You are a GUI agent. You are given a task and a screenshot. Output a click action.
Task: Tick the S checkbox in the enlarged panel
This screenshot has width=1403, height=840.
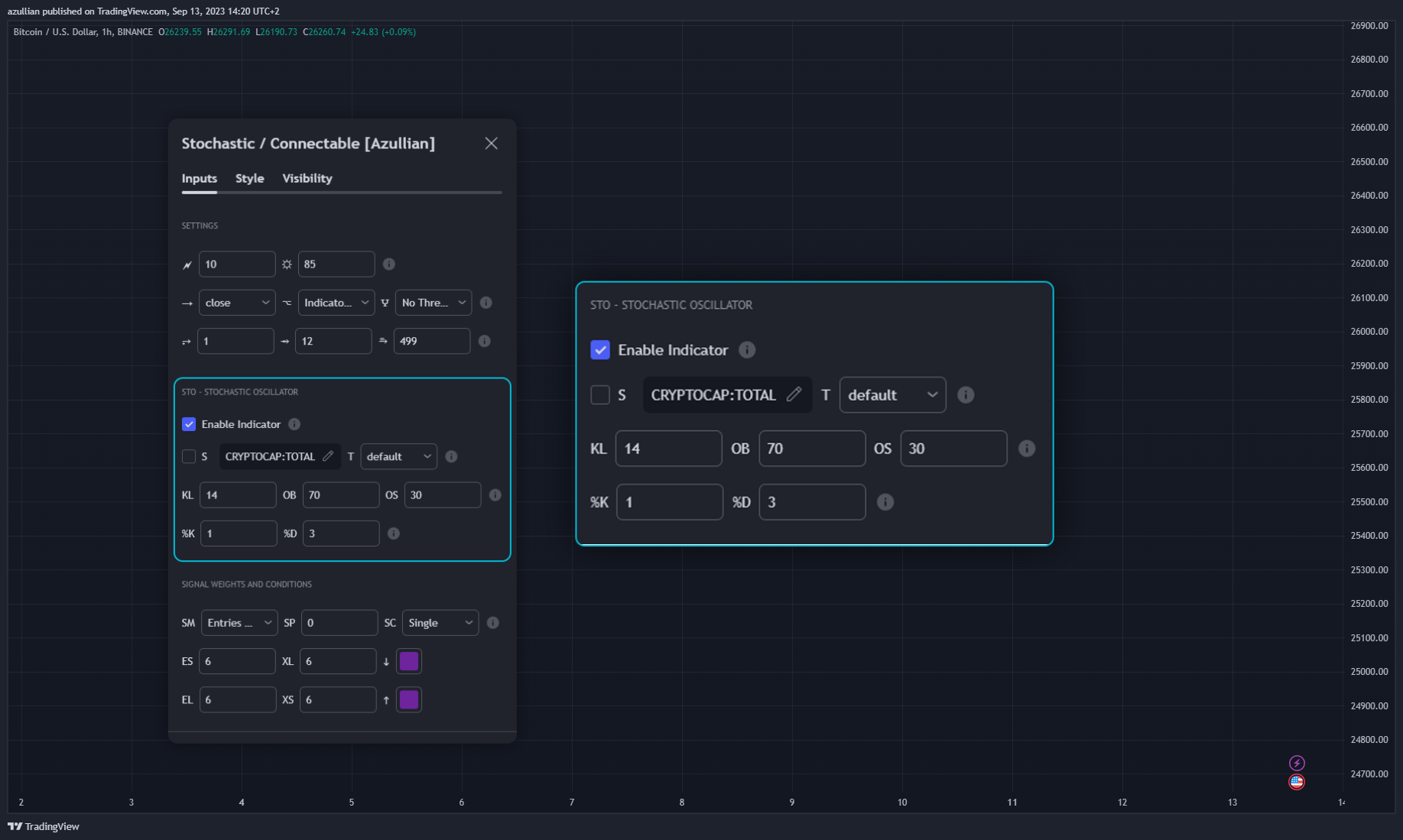click(600, 395)
